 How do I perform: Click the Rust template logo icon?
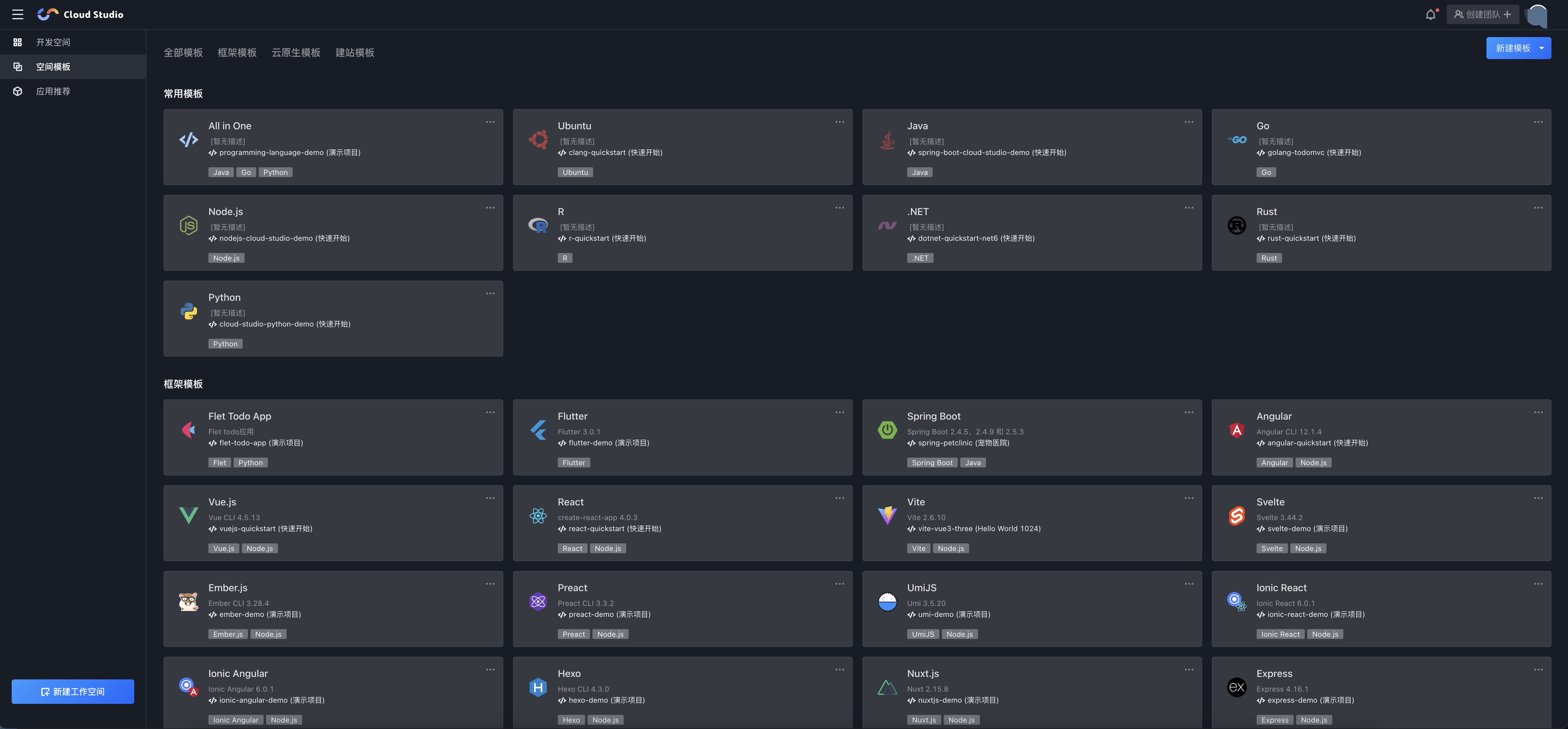(1236, 225)
